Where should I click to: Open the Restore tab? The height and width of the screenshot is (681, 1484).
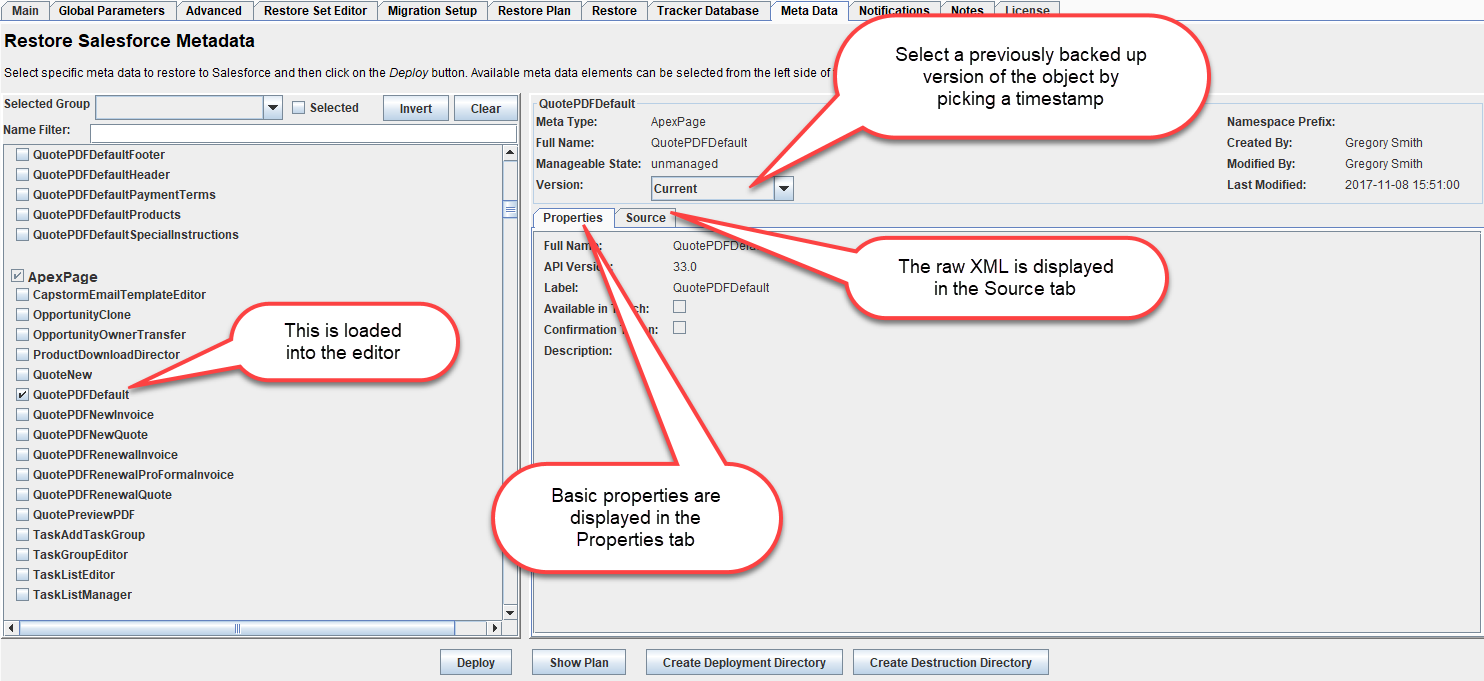tap(614, 11)
